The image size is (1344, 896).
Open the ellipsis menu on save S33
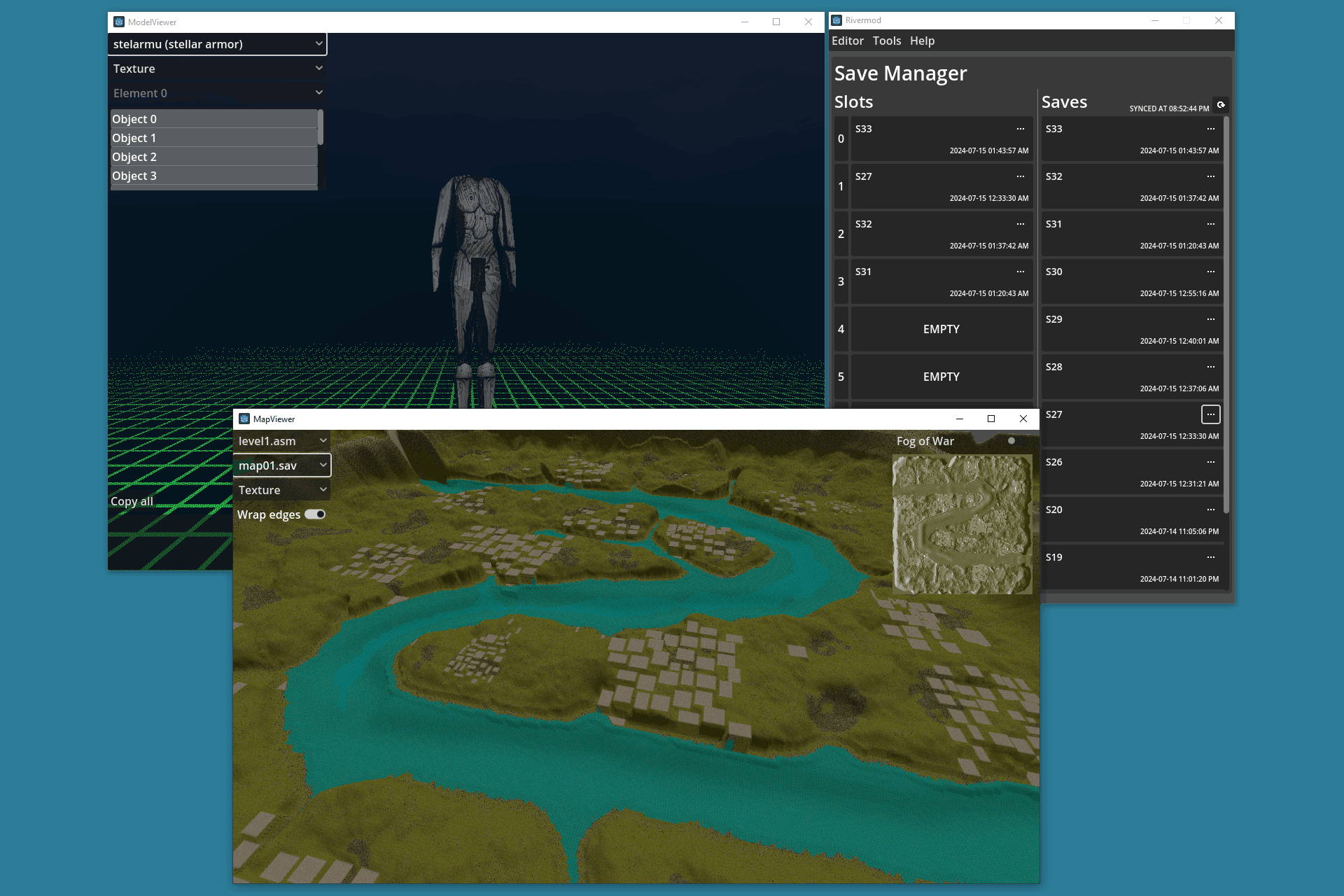1211,128
